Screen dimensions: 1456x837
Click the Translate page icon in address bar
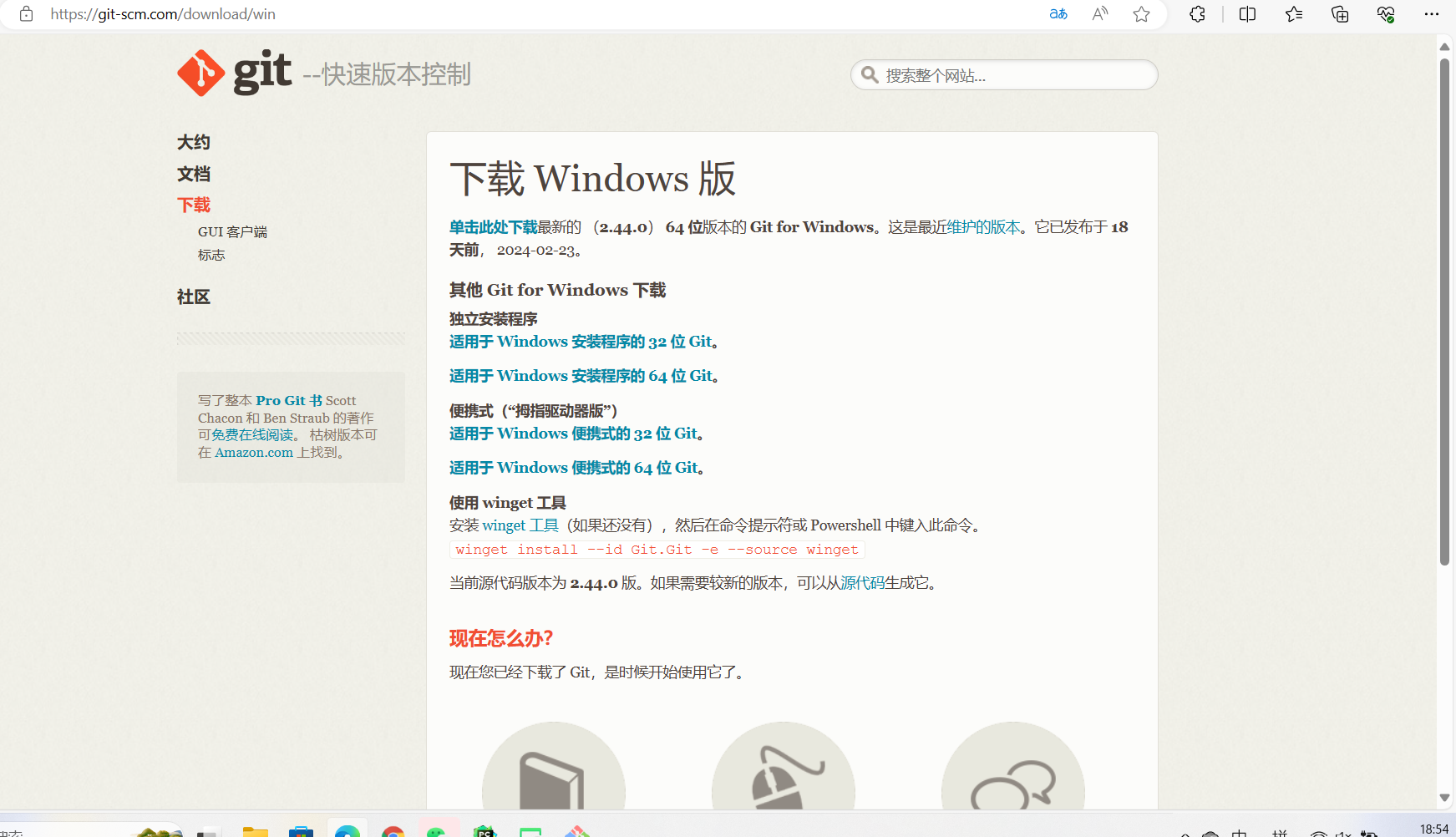click(x=1058, y=14)
